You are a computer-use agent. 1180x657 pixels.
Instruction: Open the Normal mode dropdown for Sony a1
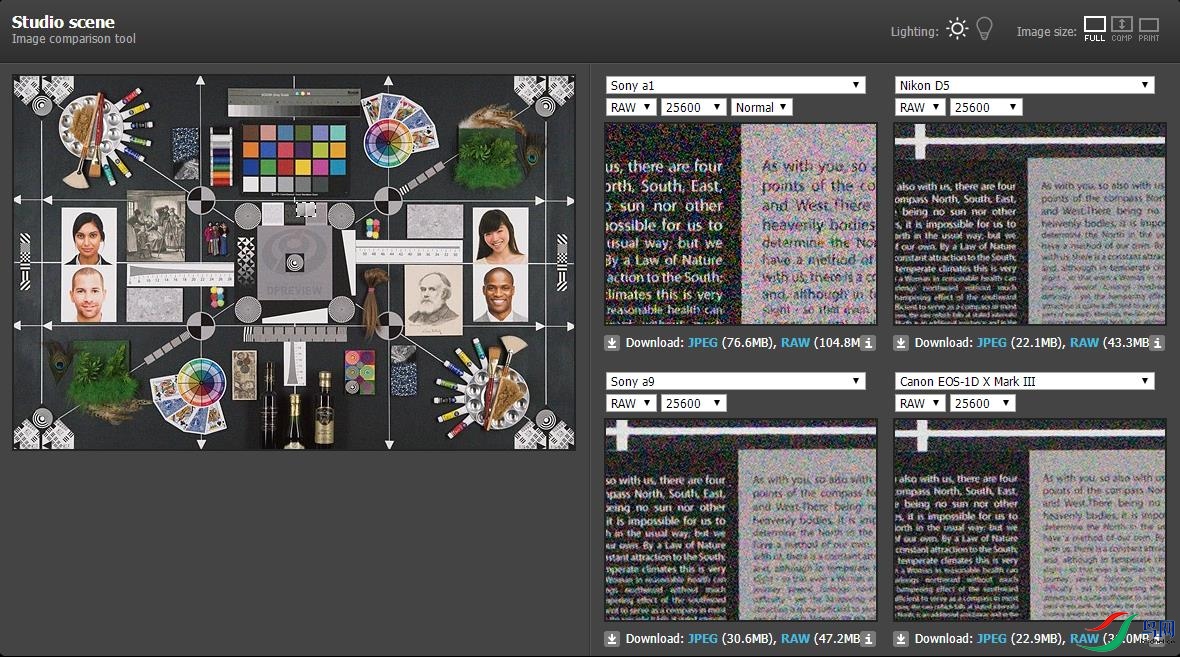point(761,107)
